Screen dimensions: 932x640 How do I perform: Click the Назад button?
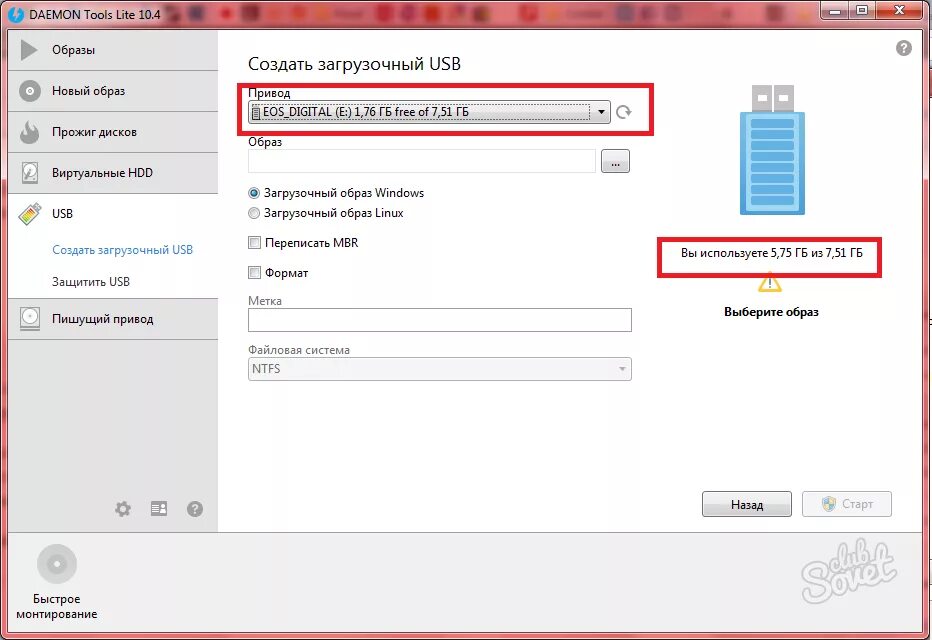[x=747, y=505]
